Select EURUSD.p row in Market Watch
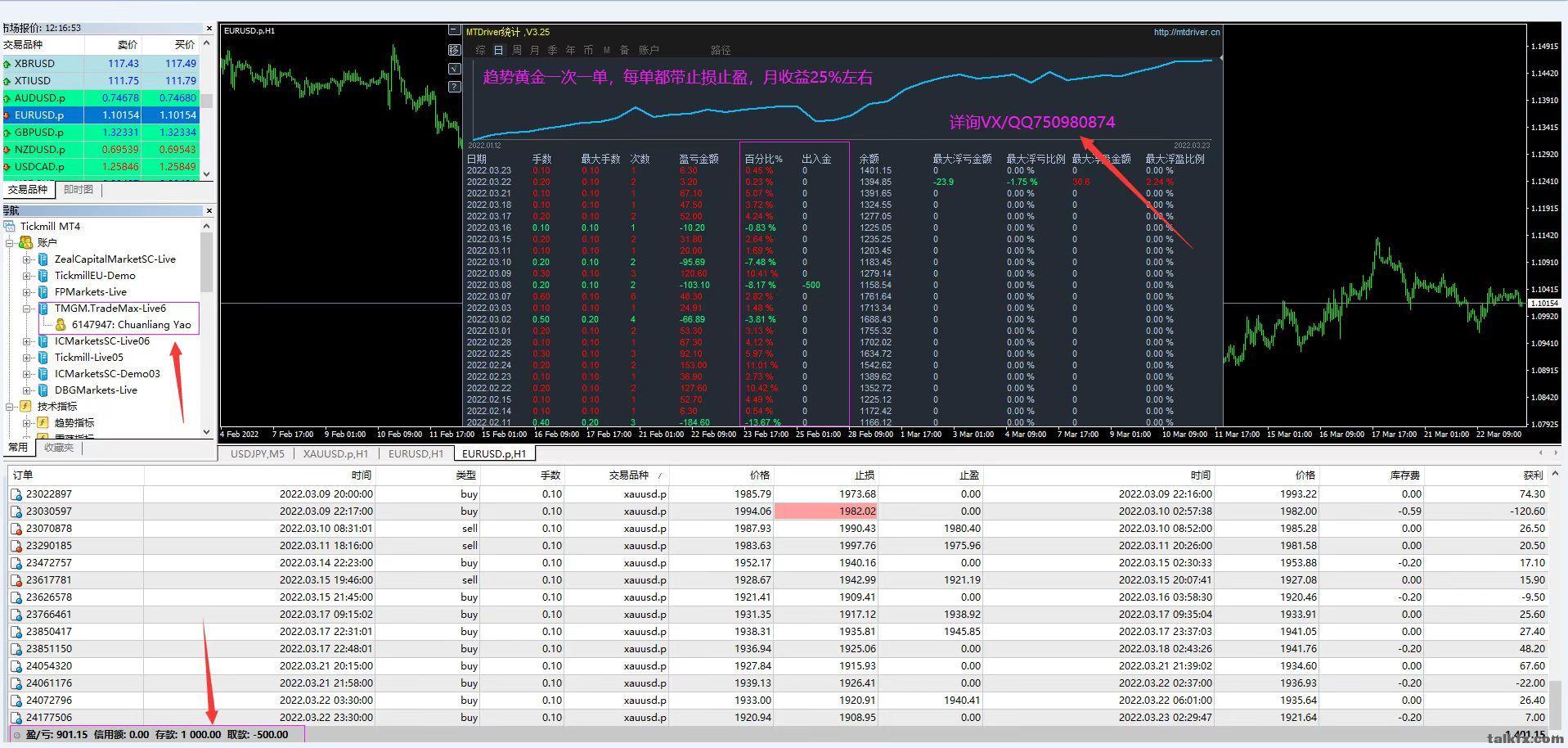The width and height of the screenshot is (1568, 748). [39, 115]
